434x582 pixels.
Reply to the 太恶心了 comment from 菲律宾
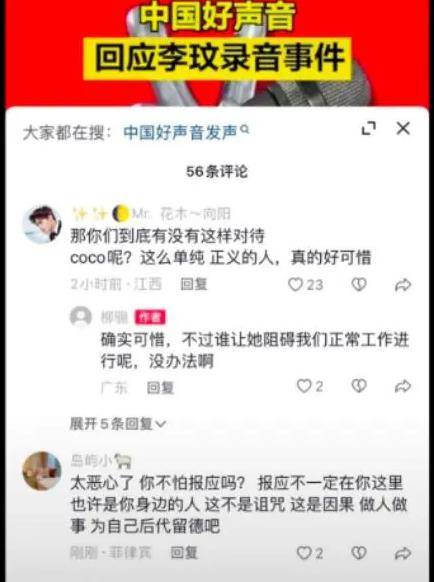coord(184,553)
